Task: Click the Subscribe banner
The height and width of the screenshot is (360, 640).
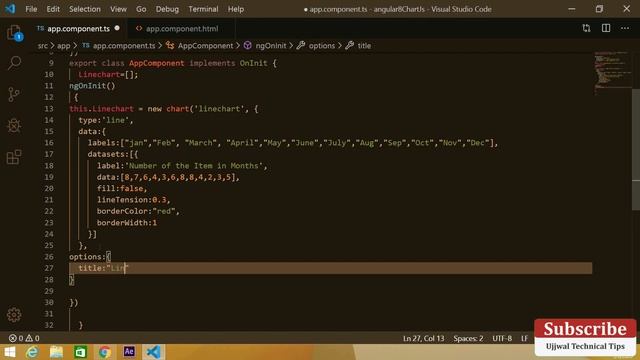Action: [x=585, y=337]
